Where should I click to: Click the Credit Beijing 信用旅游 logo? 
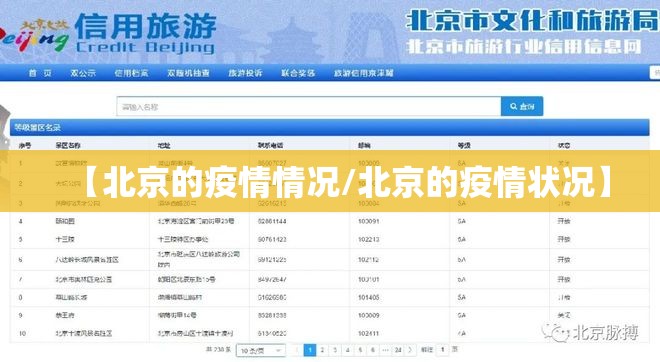[108, 35]
